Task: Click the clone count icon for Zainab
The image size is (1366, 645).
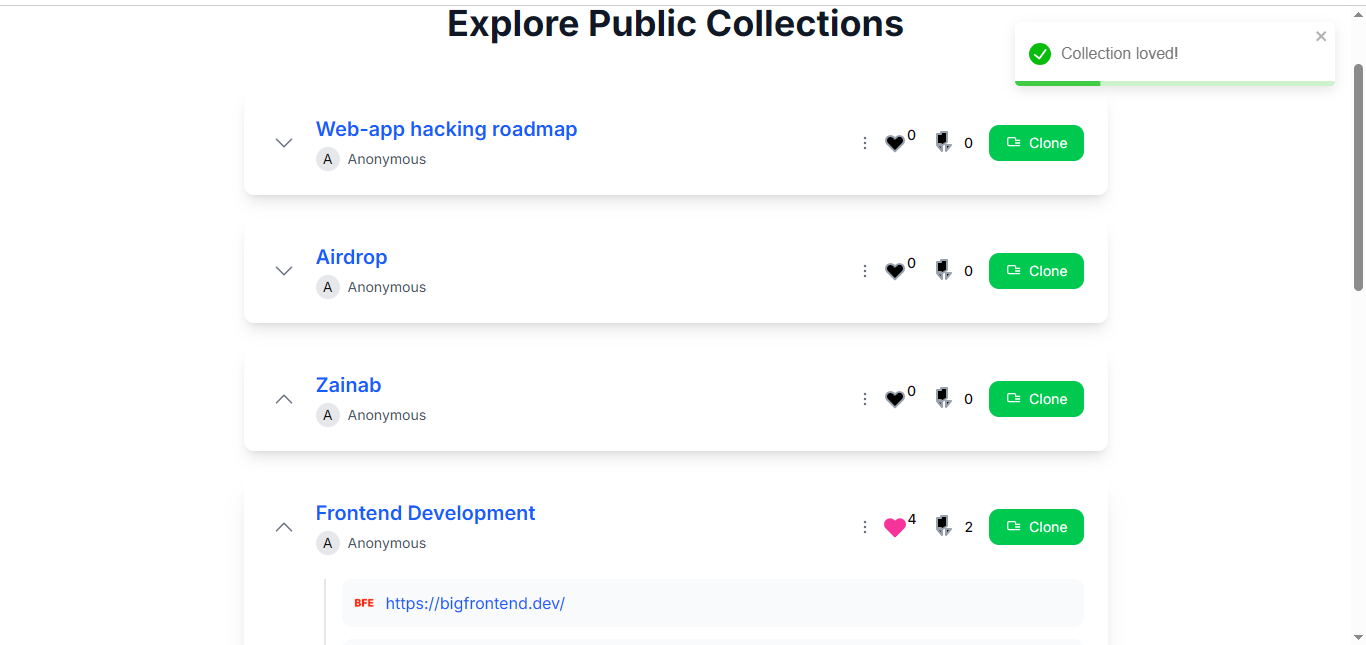Action: 943,398
